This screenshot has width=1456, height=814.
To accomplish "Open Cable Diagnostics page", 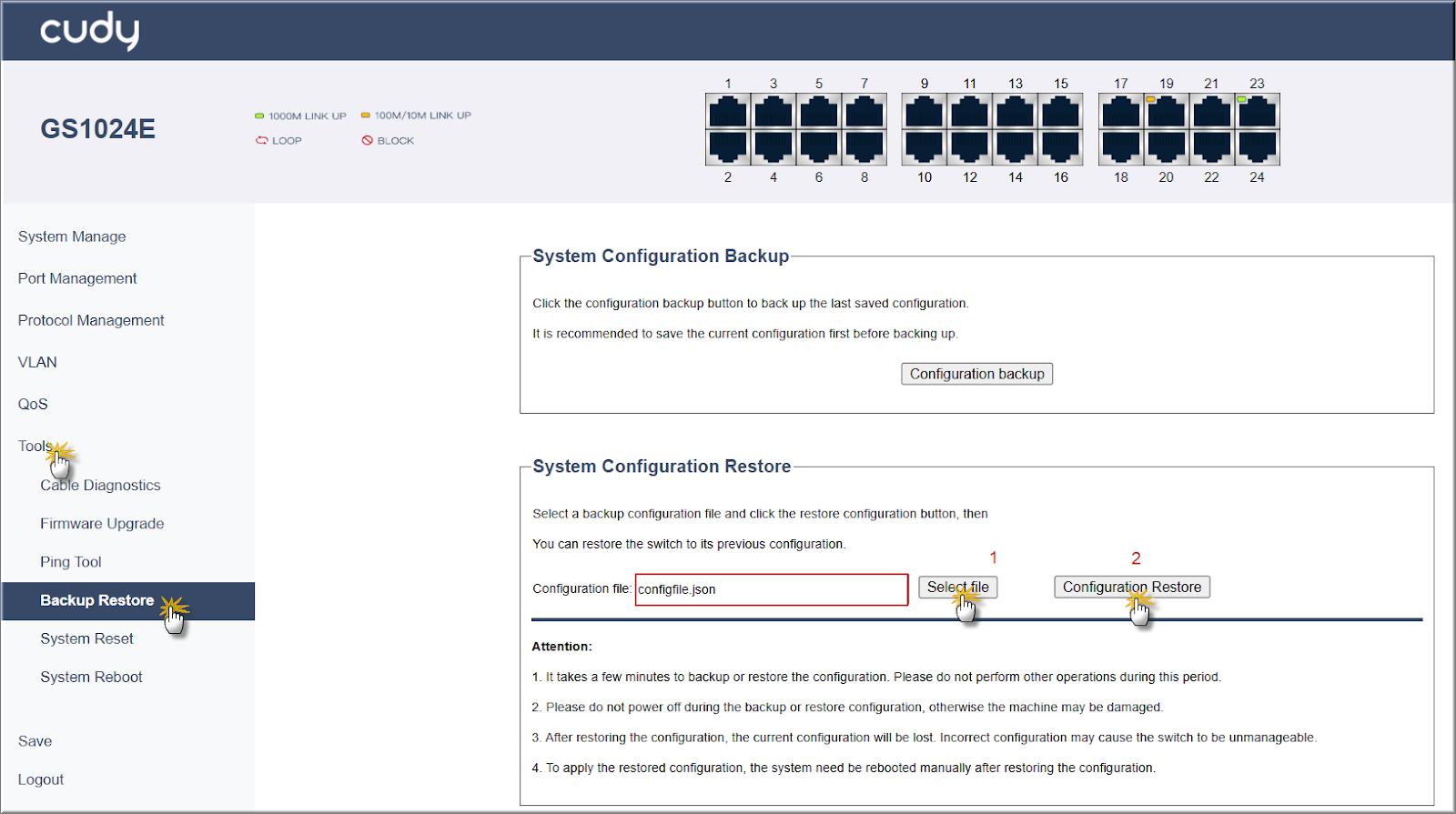I will click(100, 486).
